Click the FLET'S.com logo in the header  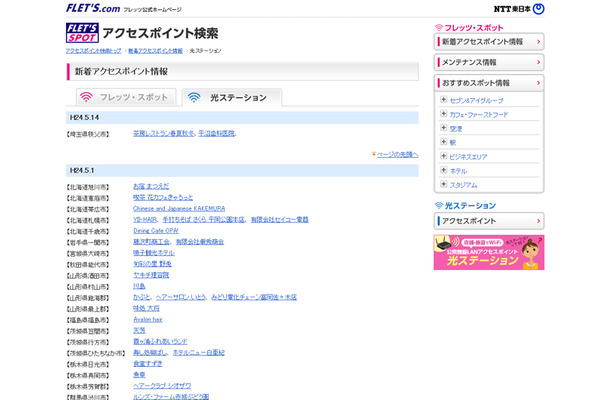pos(93,8)
